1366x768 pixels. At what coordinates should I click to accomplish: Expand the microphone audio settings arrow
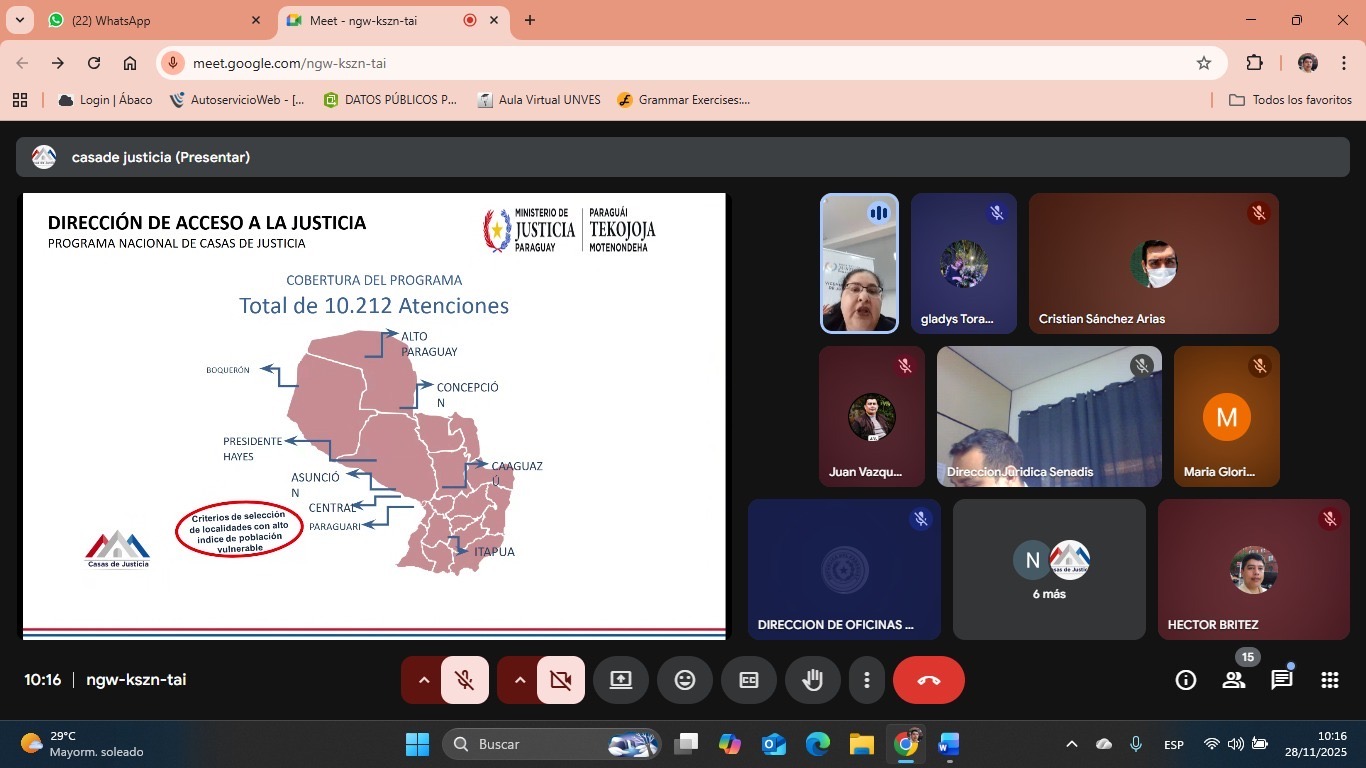423,680
